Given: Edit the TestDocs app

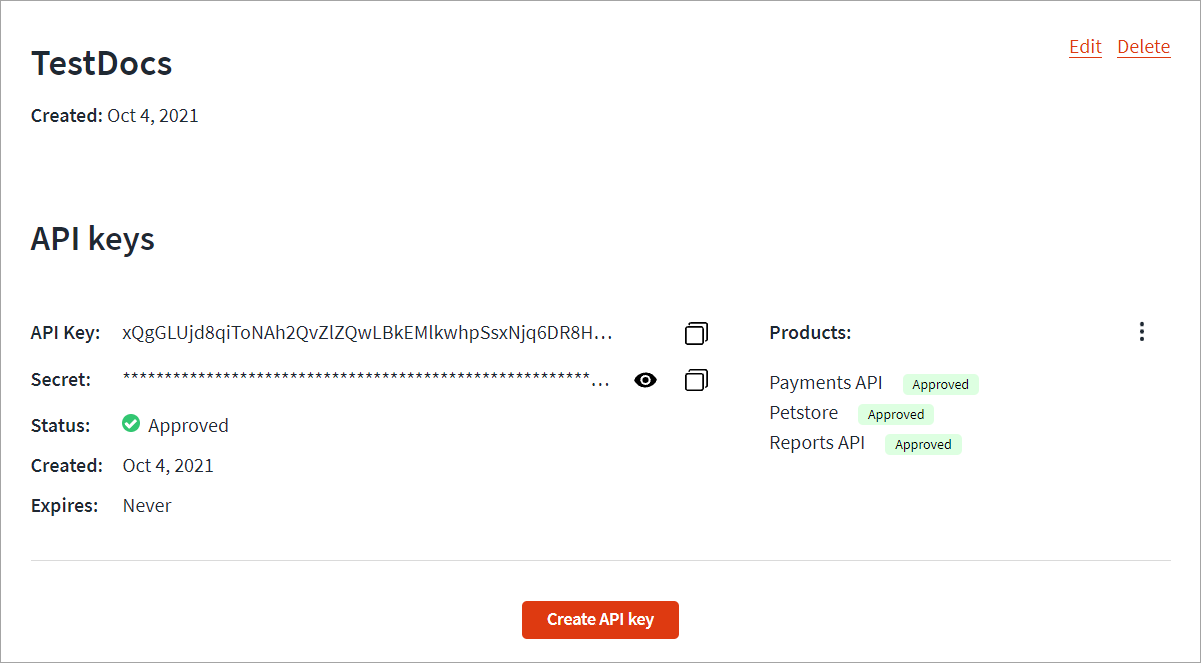Looking at the screenshot, I should click(1085, 47).
